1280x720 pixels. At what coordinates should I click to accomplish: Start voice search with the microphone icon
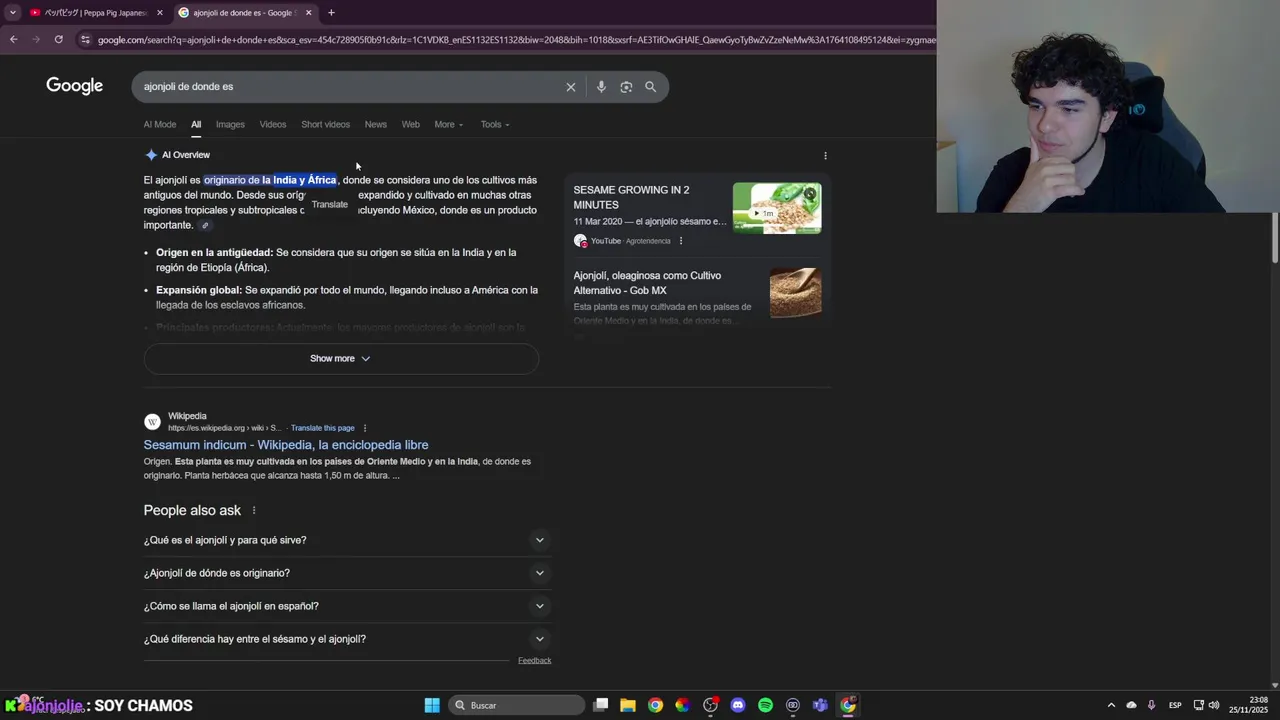click(x=601, y=87)
